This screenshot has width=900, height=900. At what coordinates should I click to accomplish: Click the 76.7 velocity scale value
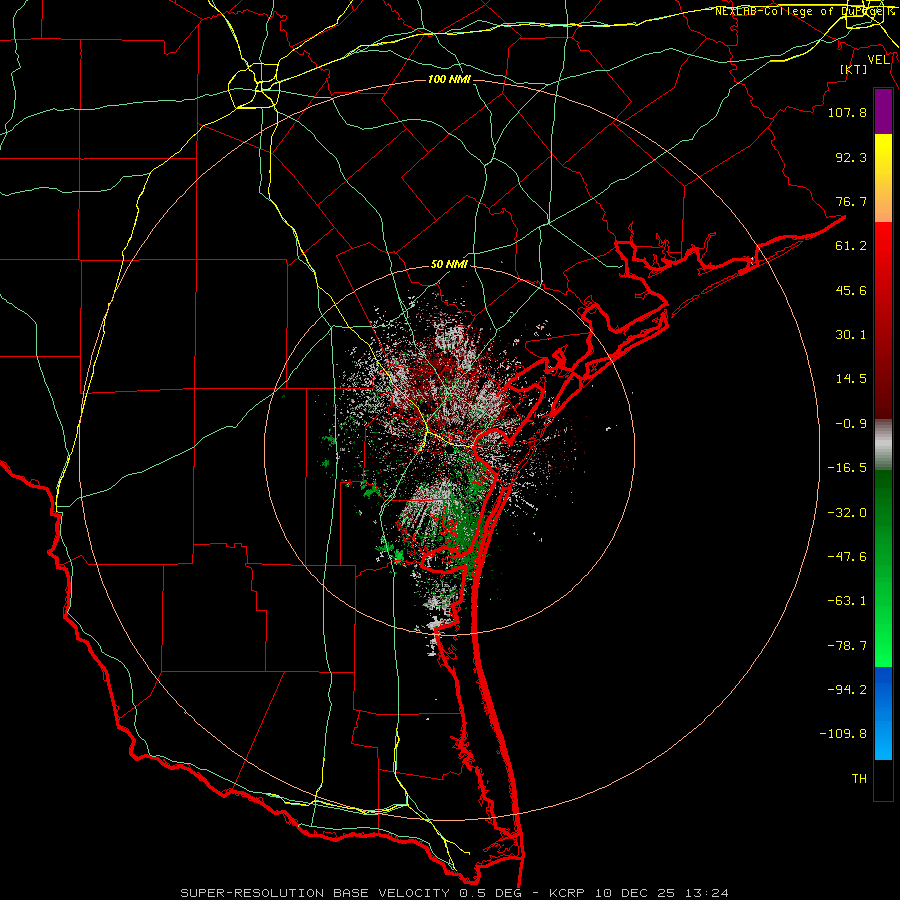click(x=851, y=201)
